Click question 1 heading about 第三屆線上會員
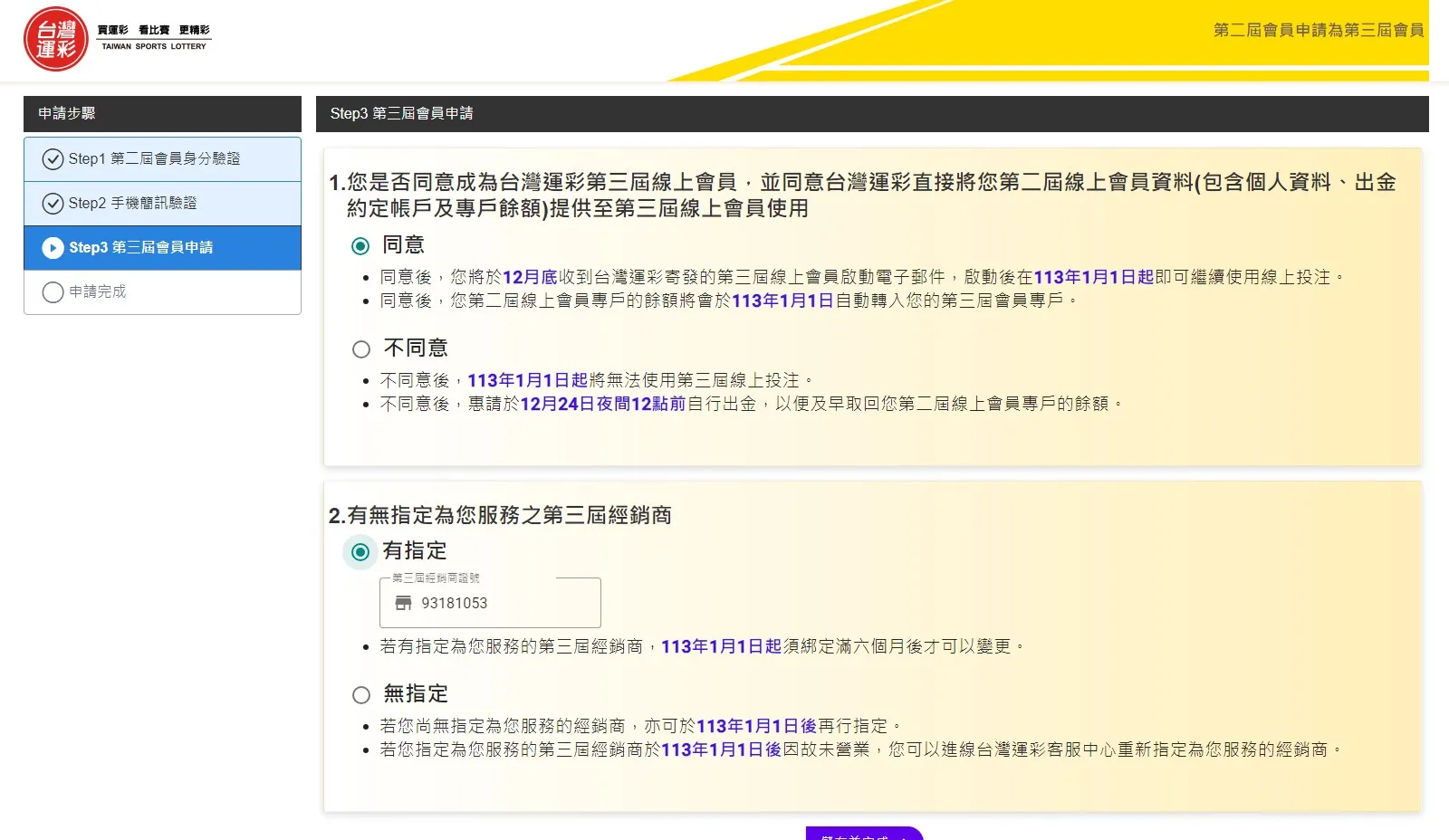Viewport: 1449px width, 840px height. (862, 196)
